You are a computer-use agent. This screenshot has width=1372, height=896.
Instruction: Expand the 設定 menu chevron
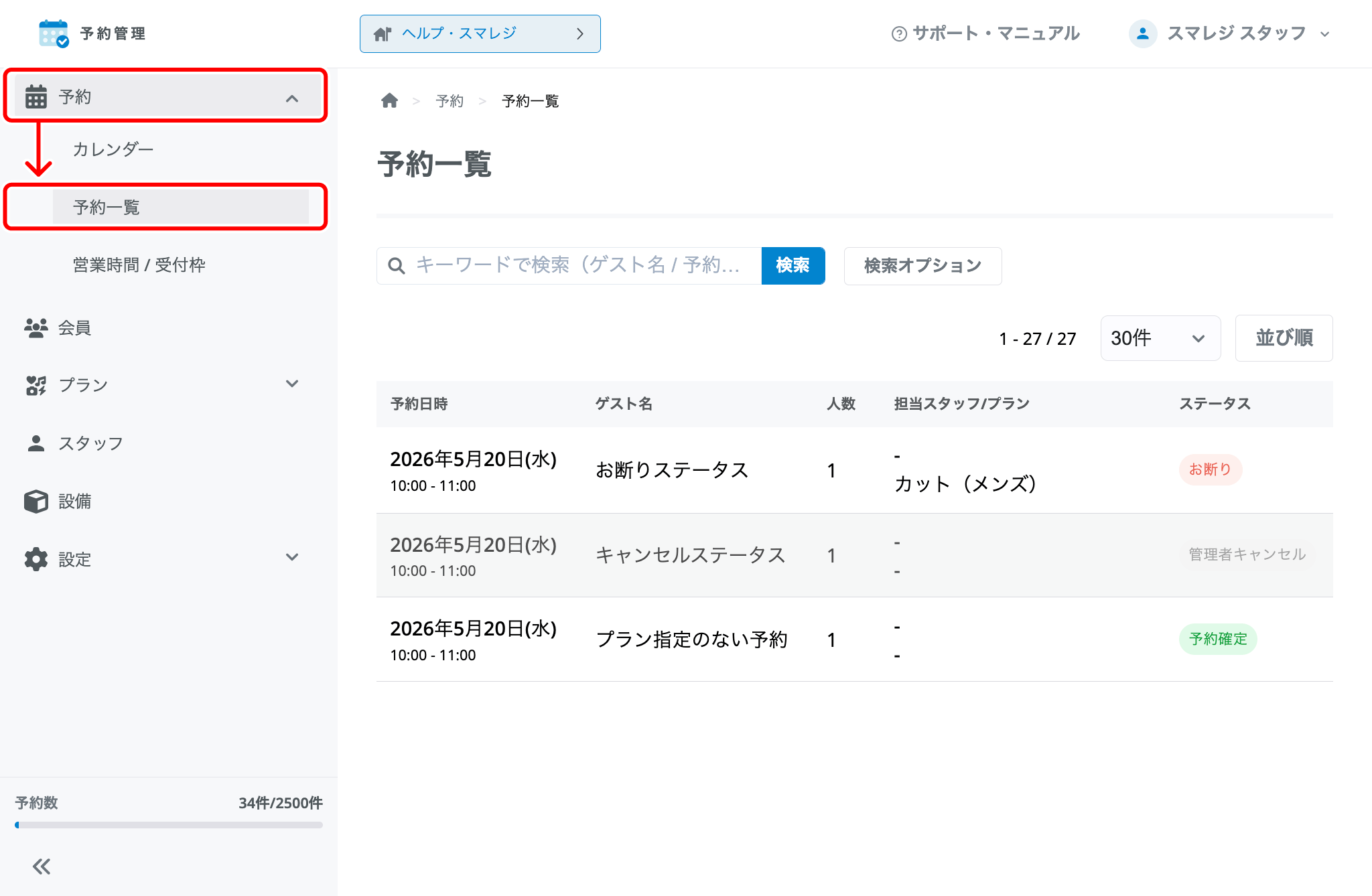(x=292, y=557)
